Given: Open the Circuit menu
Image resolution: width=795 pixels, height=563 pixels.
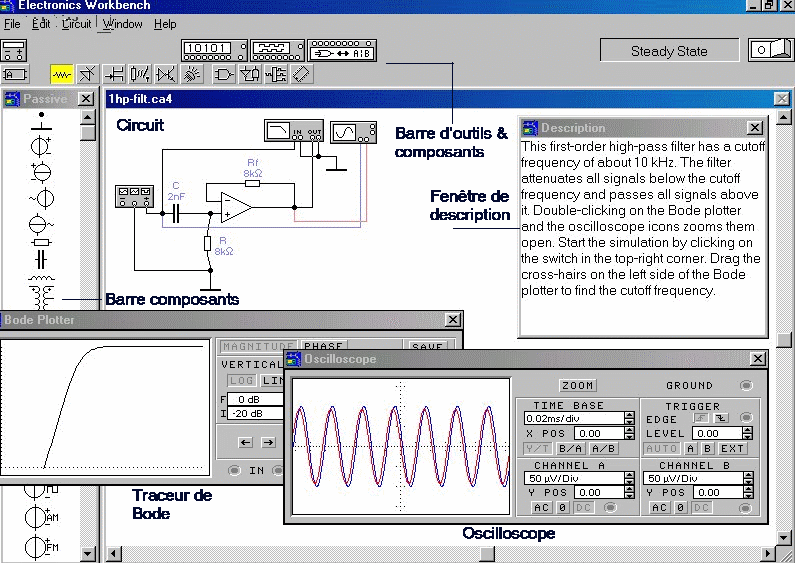Looking at the screenshot, I should tap(77, 24).
